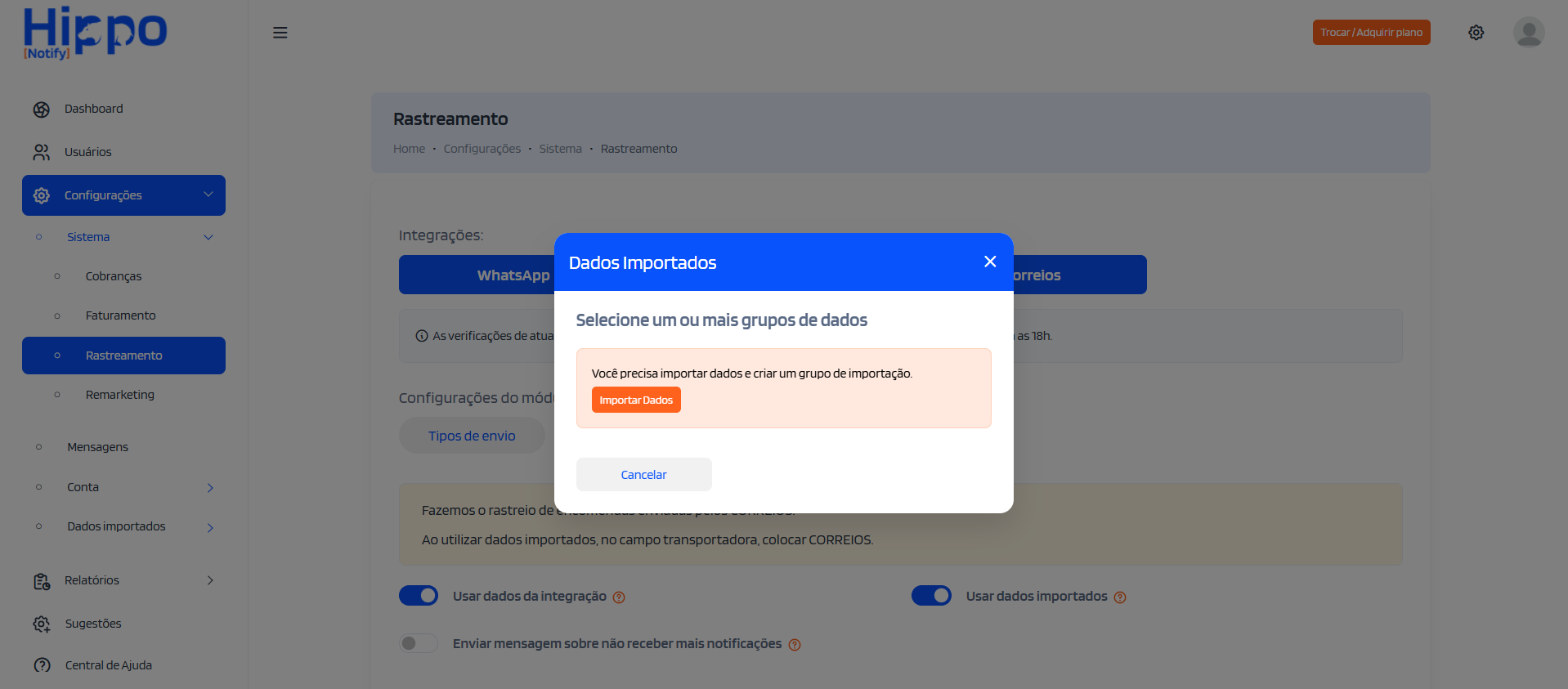This screenshot has width=1568, height=689.
Task: Click the 'Integrações:' label
Action: tap(441, 235)
